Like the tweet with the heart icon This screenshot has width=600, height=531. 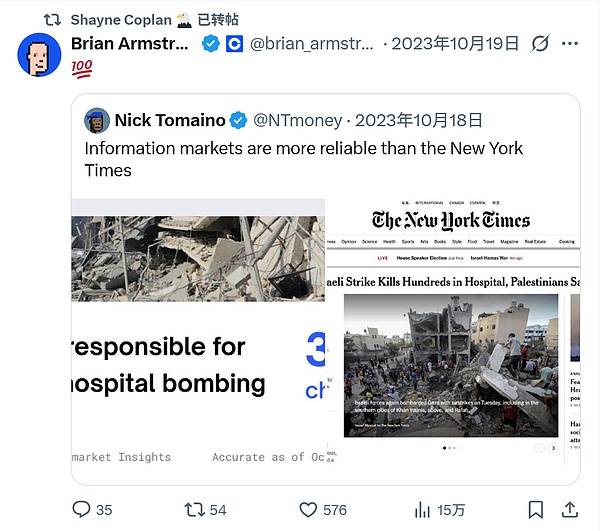click(309, 509)
